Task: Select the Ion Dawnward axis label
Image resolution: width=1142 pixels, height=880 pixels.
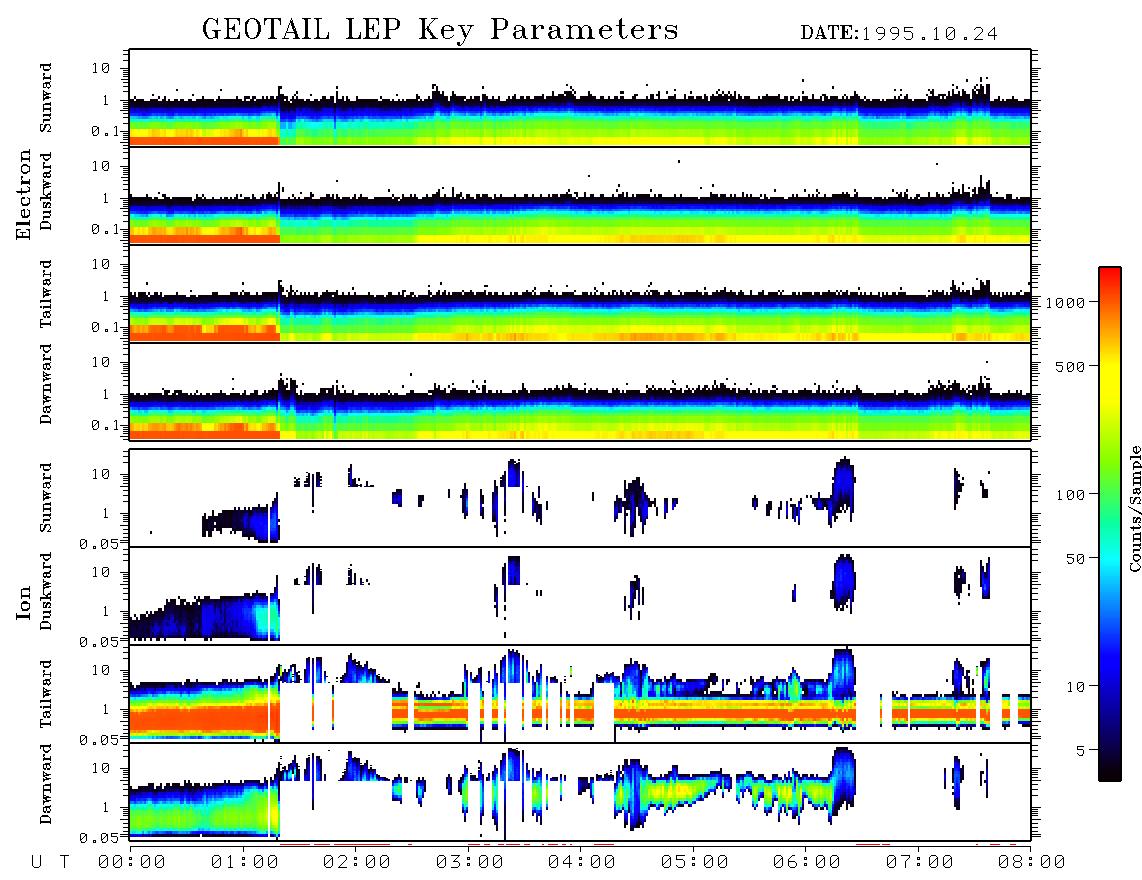Action: point(46,784)
